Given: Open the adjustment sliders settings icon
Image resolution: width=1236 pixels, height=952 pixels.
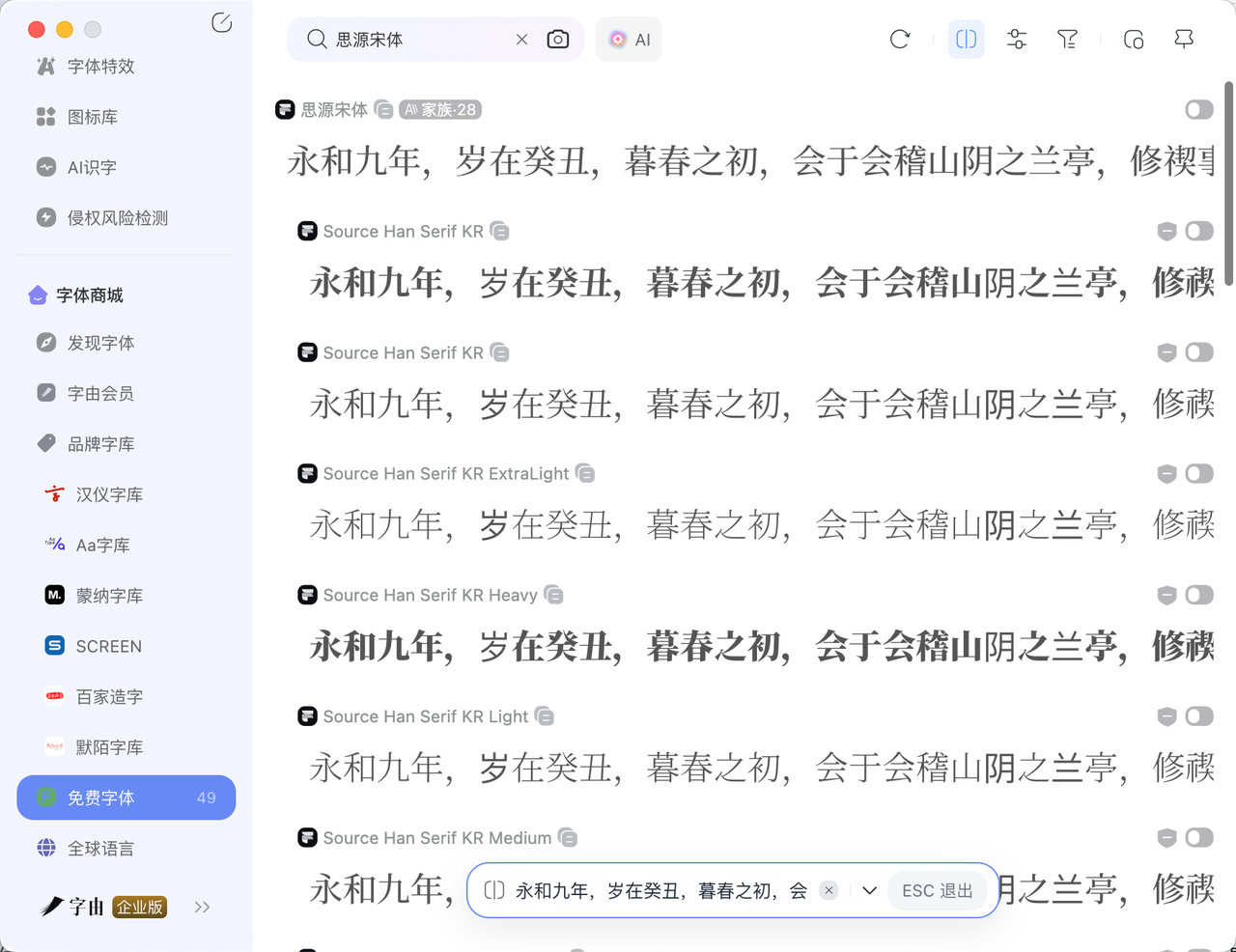Looking at the screenshot, I should click(1017, 40).
